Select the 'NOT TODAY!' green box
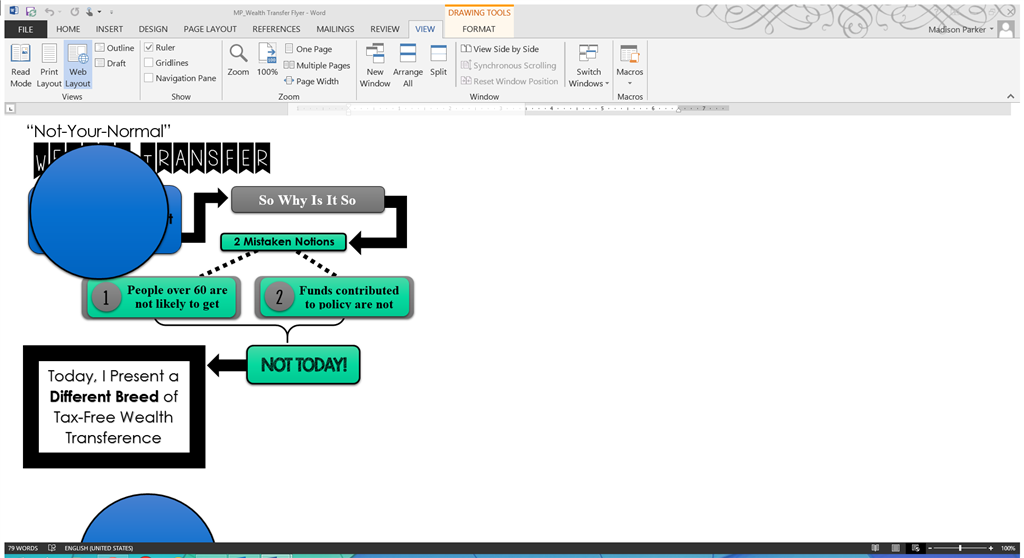 tap(303, 365)
